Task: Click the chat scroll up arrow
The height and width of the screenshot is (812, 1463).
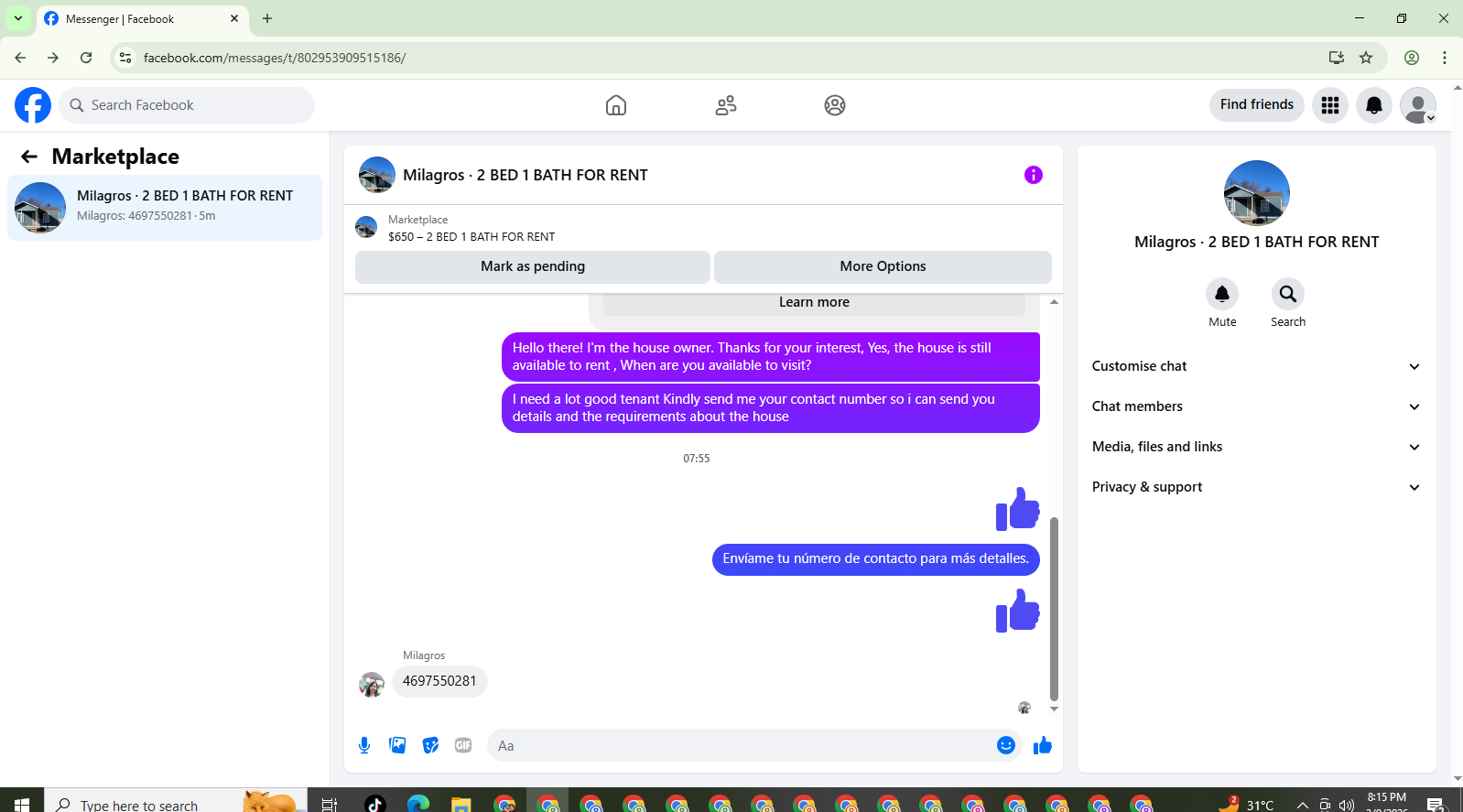Action: click(x=1054, y=301)
